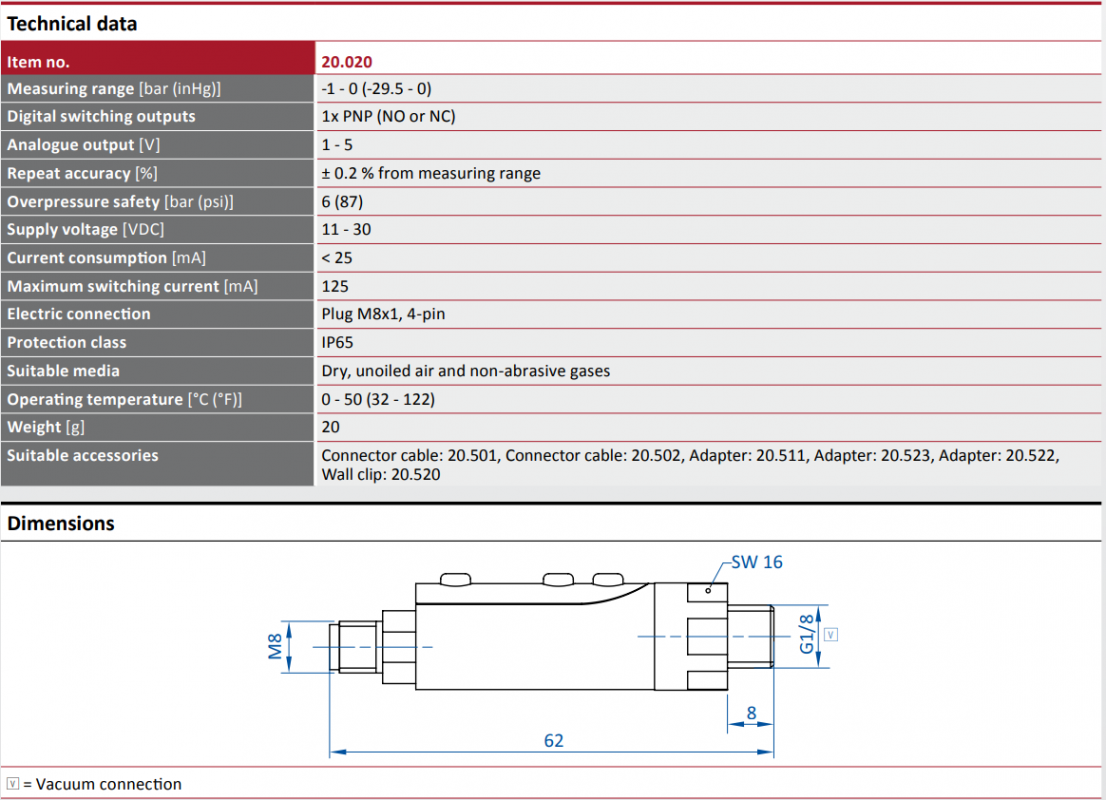This screenshot has height=800, width=1106.
Task: Click the '= Vacuum connection' legend text
Action: [102, 784]
